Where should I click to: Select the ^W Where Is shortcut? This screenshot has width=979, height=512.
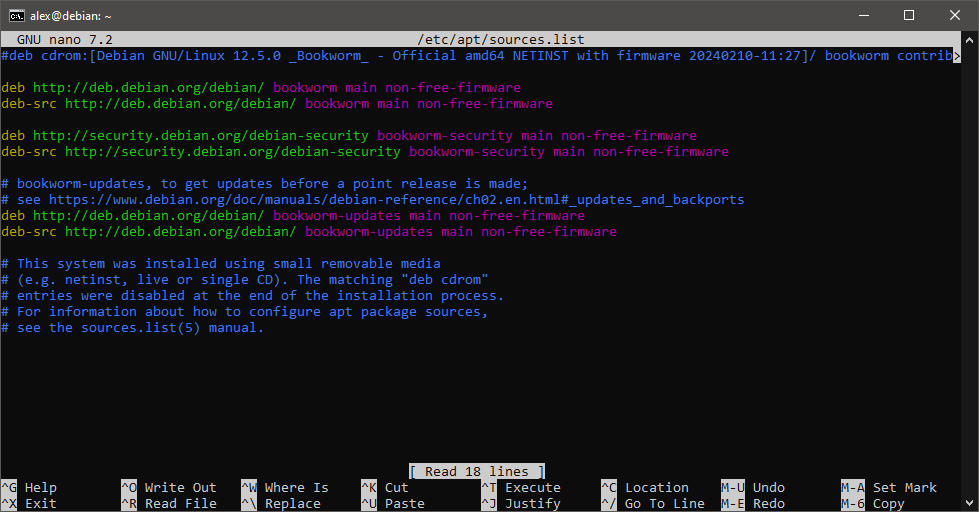[285, 488]
